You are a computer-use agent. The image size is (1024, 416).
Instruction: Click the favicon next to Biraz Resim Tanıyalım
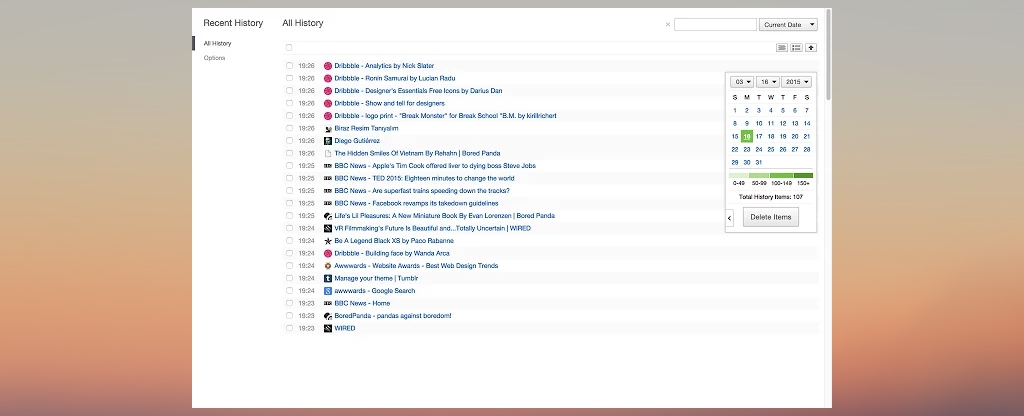(x=328, y=129)
